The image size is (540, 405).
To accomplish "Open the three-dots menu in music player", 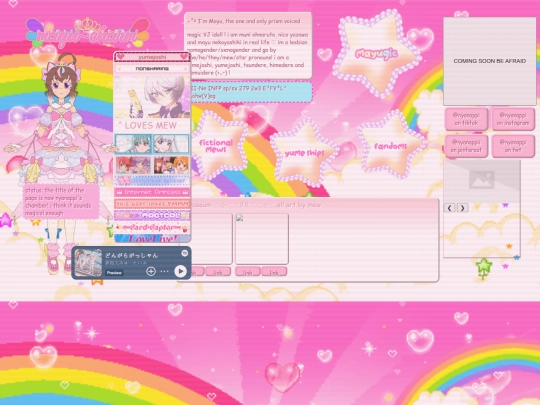I will pyautogui.click(x=165, y=271).
